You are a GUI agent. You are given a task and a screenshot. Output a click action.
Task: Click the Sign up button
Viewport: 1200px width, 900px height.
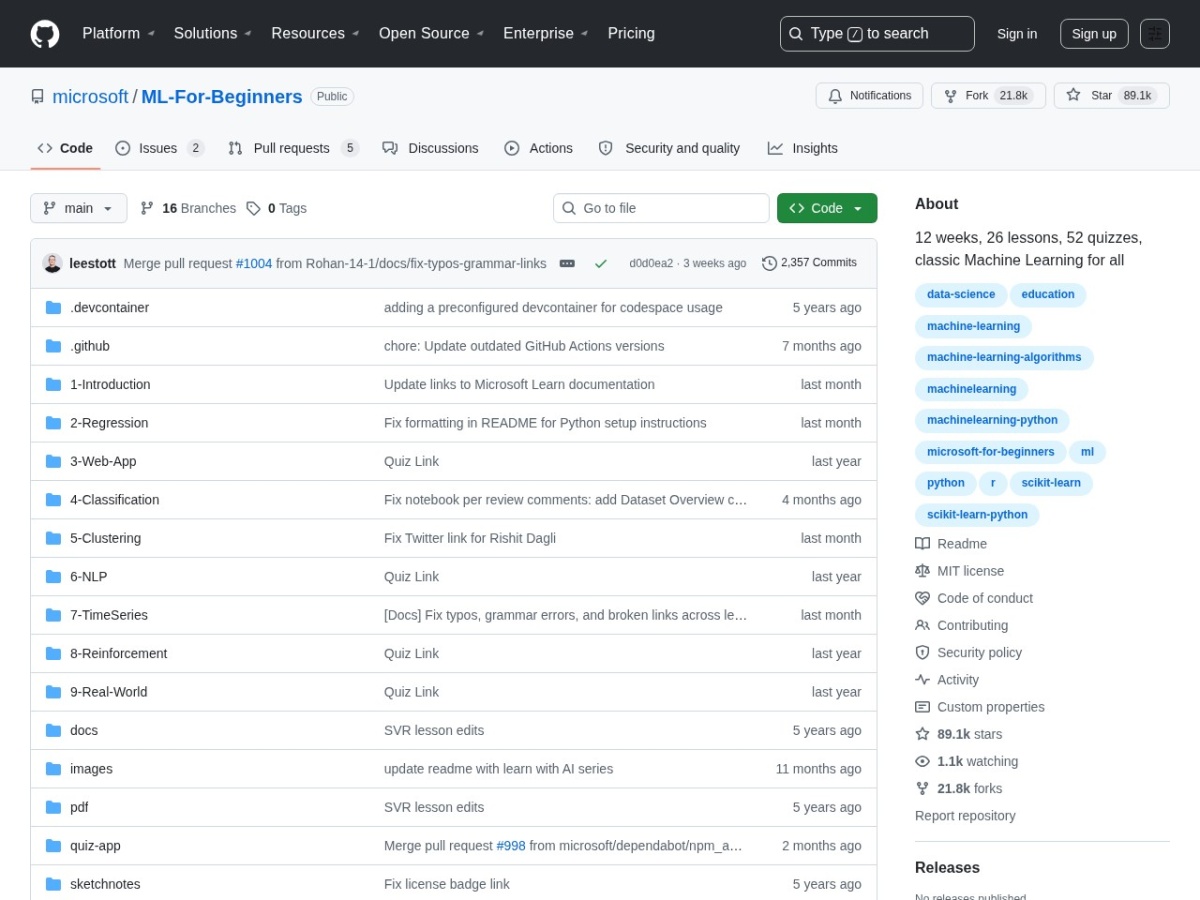(1094, 34)
